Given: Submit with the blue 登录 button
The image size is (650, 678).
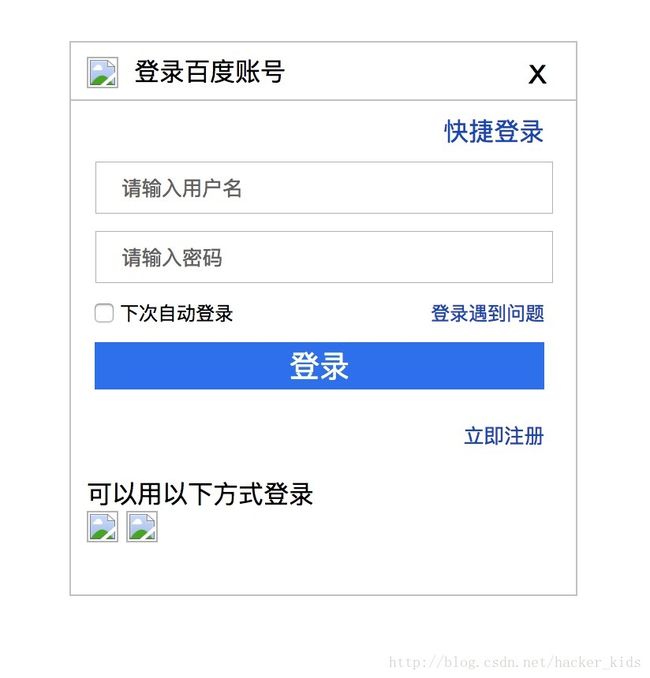Looking at the screenshot, I should pyautogui.click(x=319, y=366).
